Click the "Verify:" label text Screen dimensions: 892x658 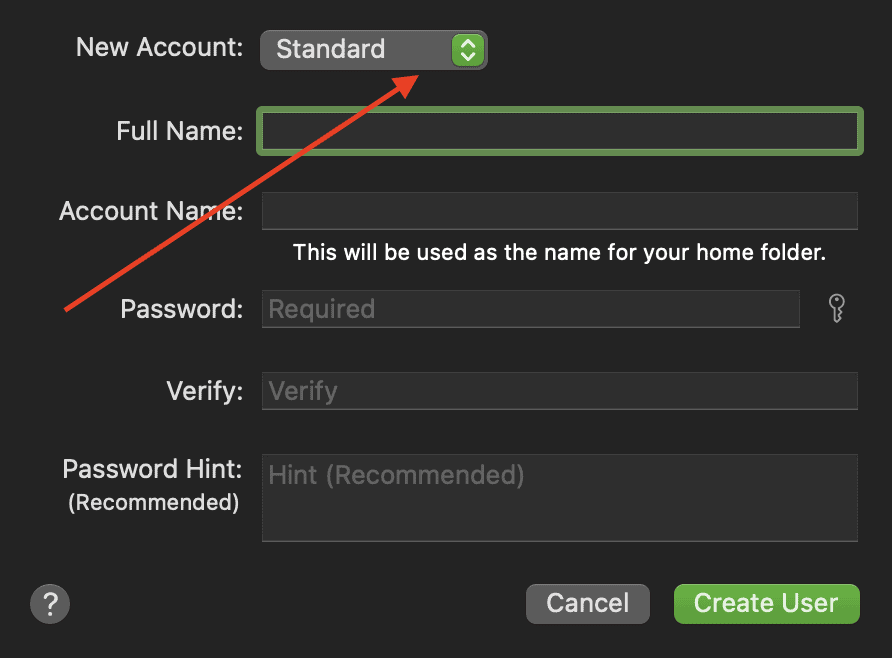205,391
